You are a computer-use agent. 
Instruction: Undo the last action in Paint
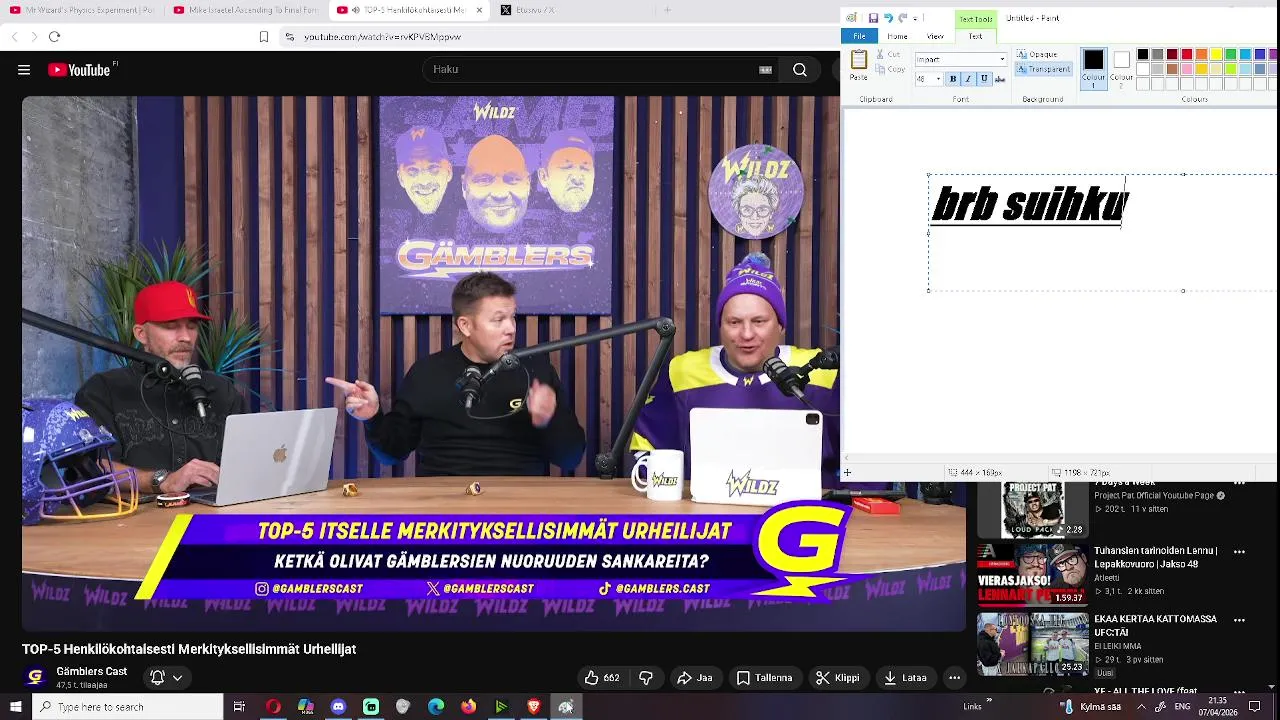(x=888, y=18)
